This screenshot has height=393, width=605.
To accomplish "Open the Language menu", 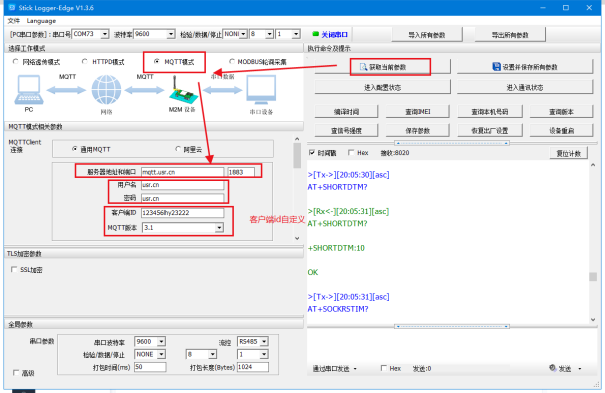I will coord(41,21).
